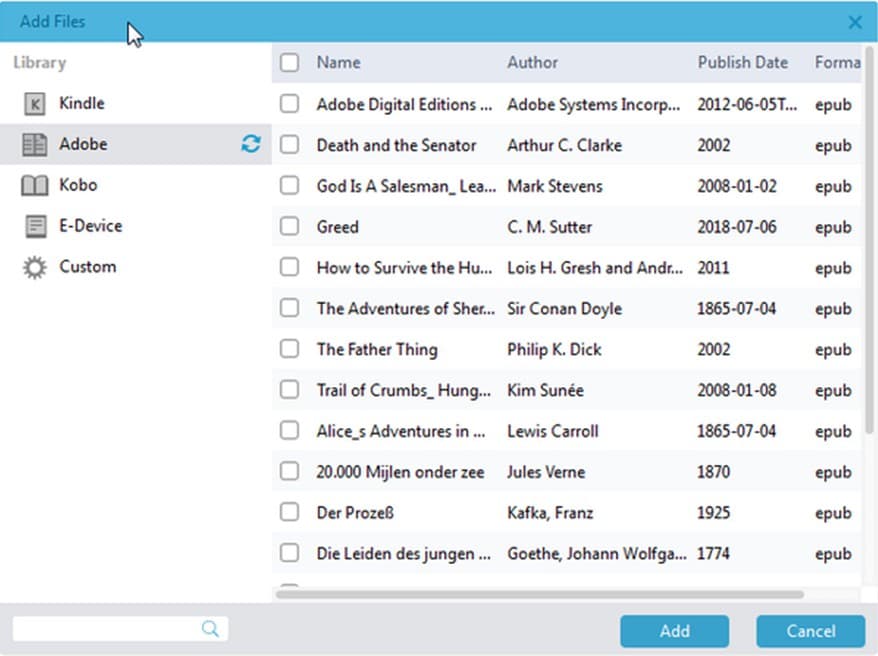Focus the library search input field

pyautogui.click(x=105, y=628)
